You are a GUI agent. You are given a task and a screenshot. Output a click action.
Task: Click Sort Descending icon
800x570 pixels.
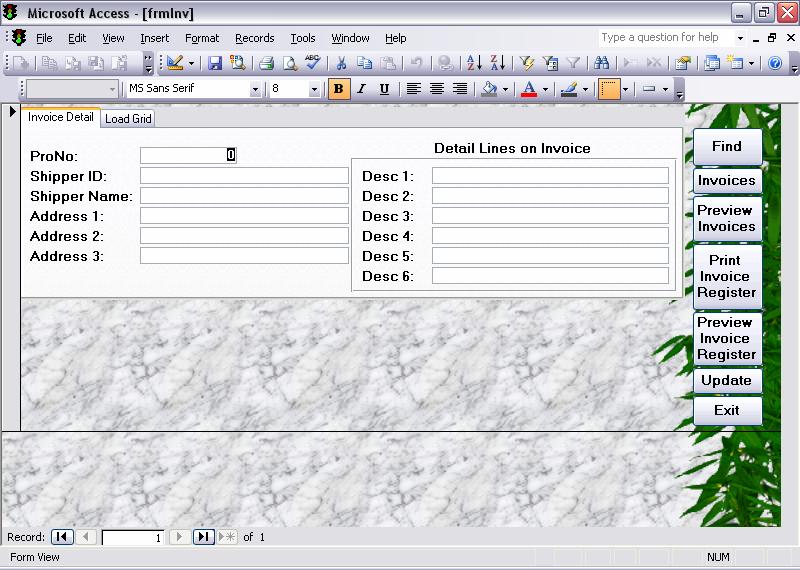tap(497, 63)
